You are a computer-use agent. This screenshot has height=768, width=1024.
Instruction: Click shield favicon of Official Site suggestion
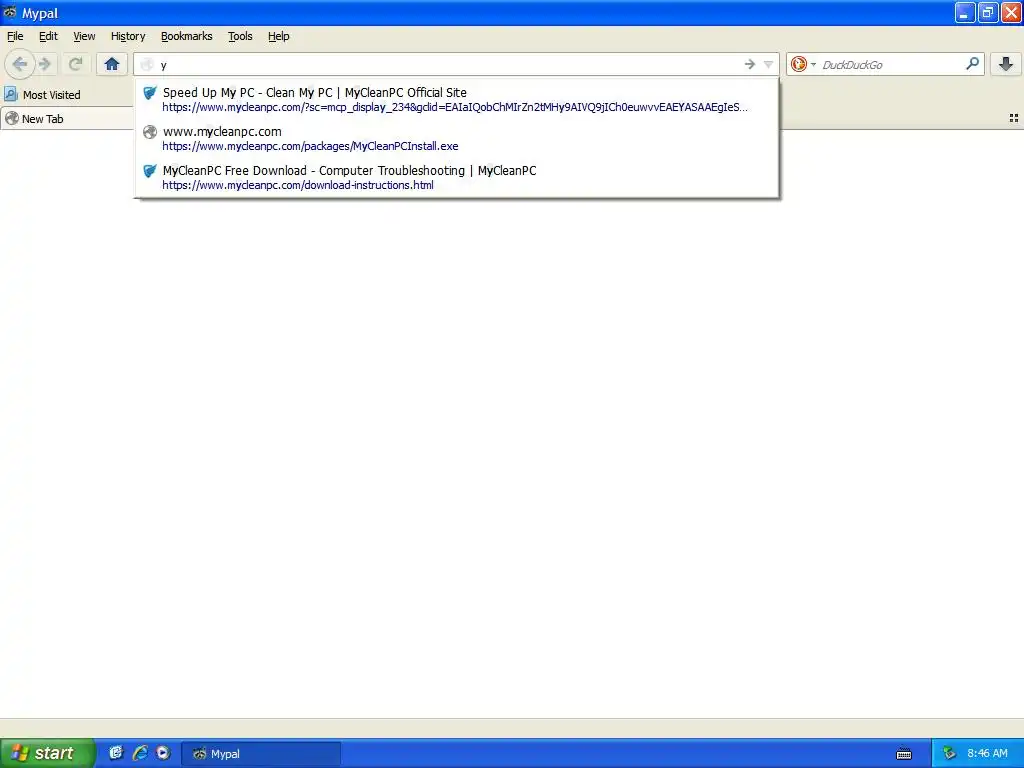[150, 93]
